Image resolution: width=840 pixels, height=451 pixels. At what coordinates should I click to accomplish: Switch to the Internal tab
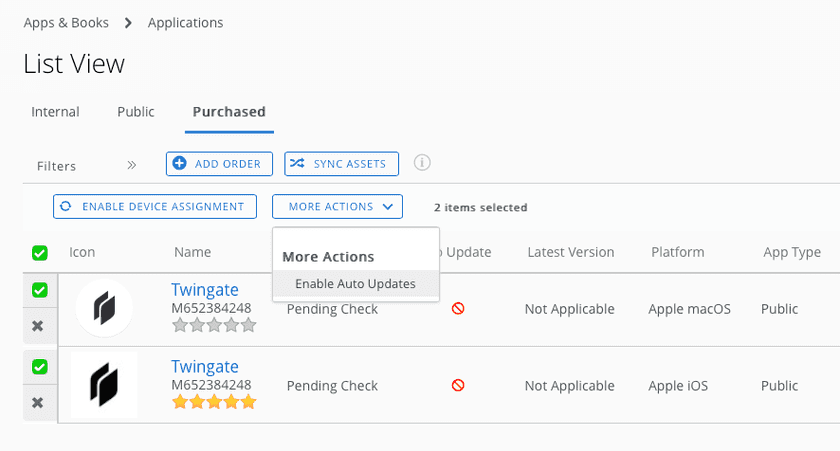[x=56, y=112]
